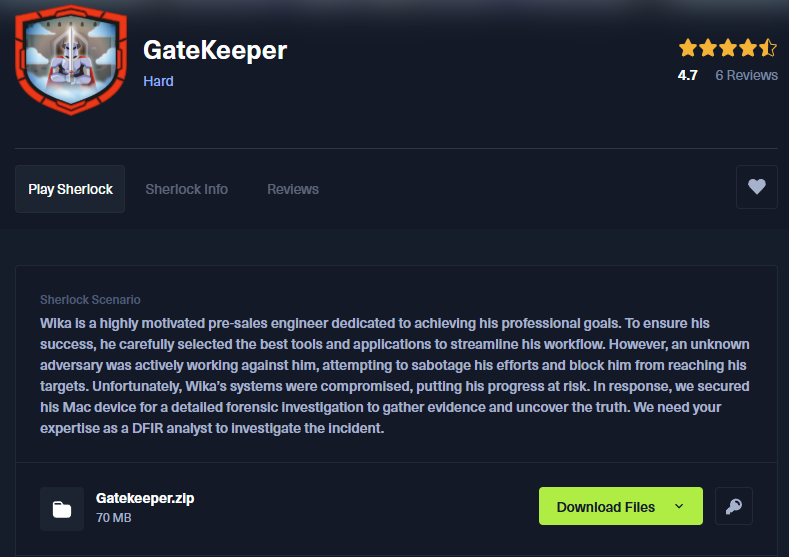Click the key icon for zip password
Image resolution: width=789 pixels, height=557 pixels.
[733, 507]
